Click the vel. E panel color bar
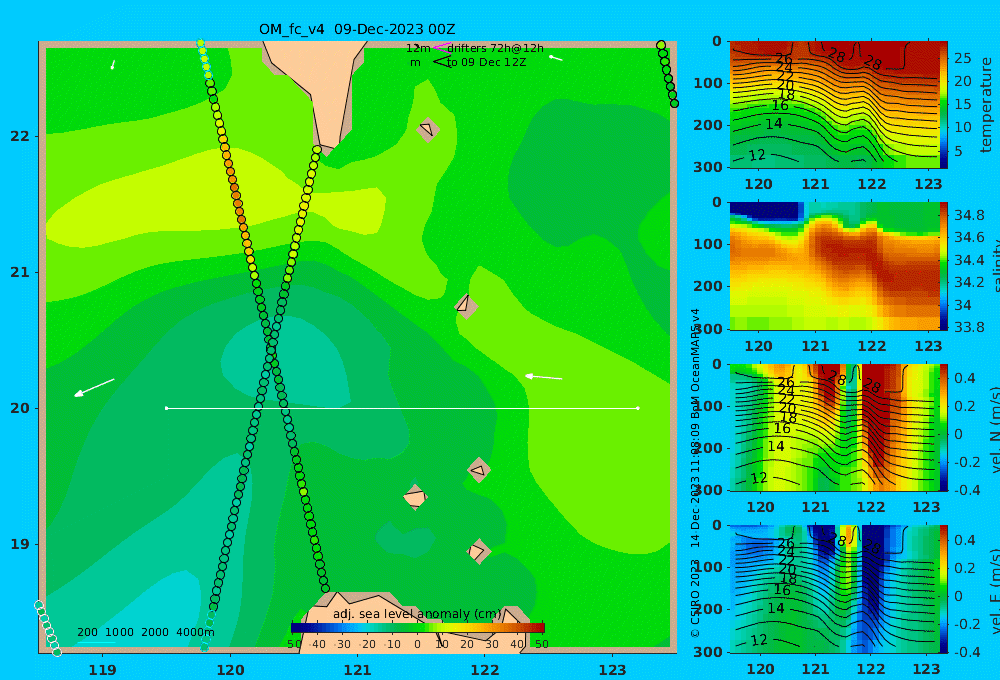Screen dimensions: 1000x680 coord(943,589)
